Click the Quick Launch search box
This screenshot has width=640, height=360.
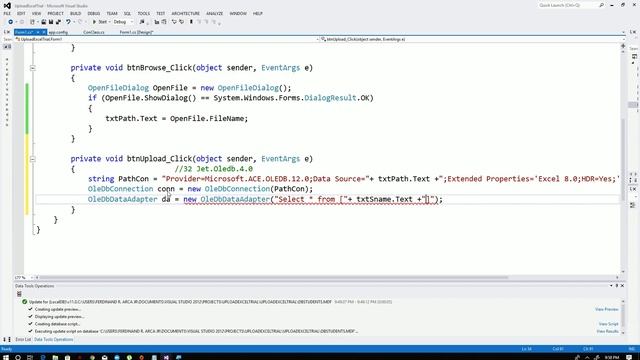tap(571, 5)
